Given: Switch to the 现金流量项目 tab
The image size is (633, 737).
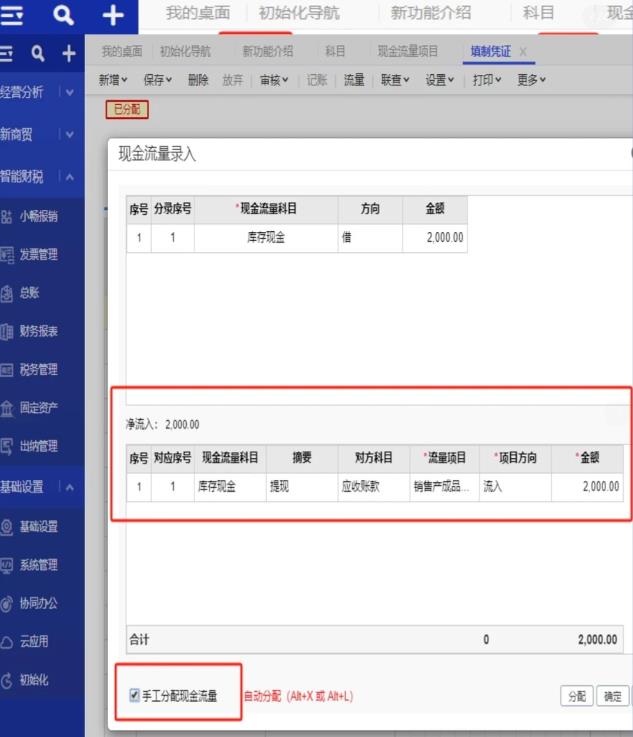Looking at the screenshot, I should [407, 52].
